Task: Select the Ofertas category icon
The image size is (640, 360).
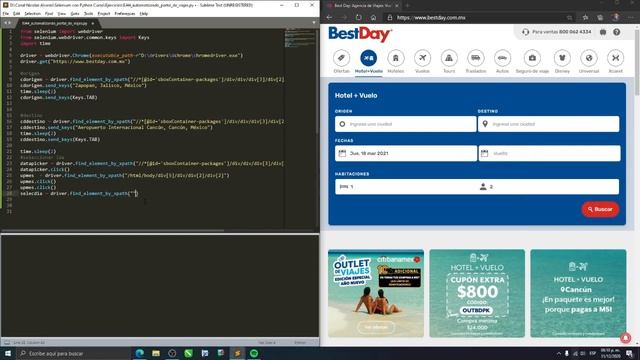Action: tap(341, 58)
